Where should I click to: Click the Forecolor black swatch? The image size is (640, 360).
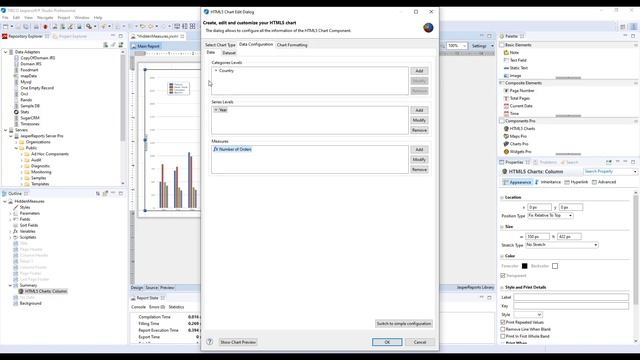click(x=524, y=266)
